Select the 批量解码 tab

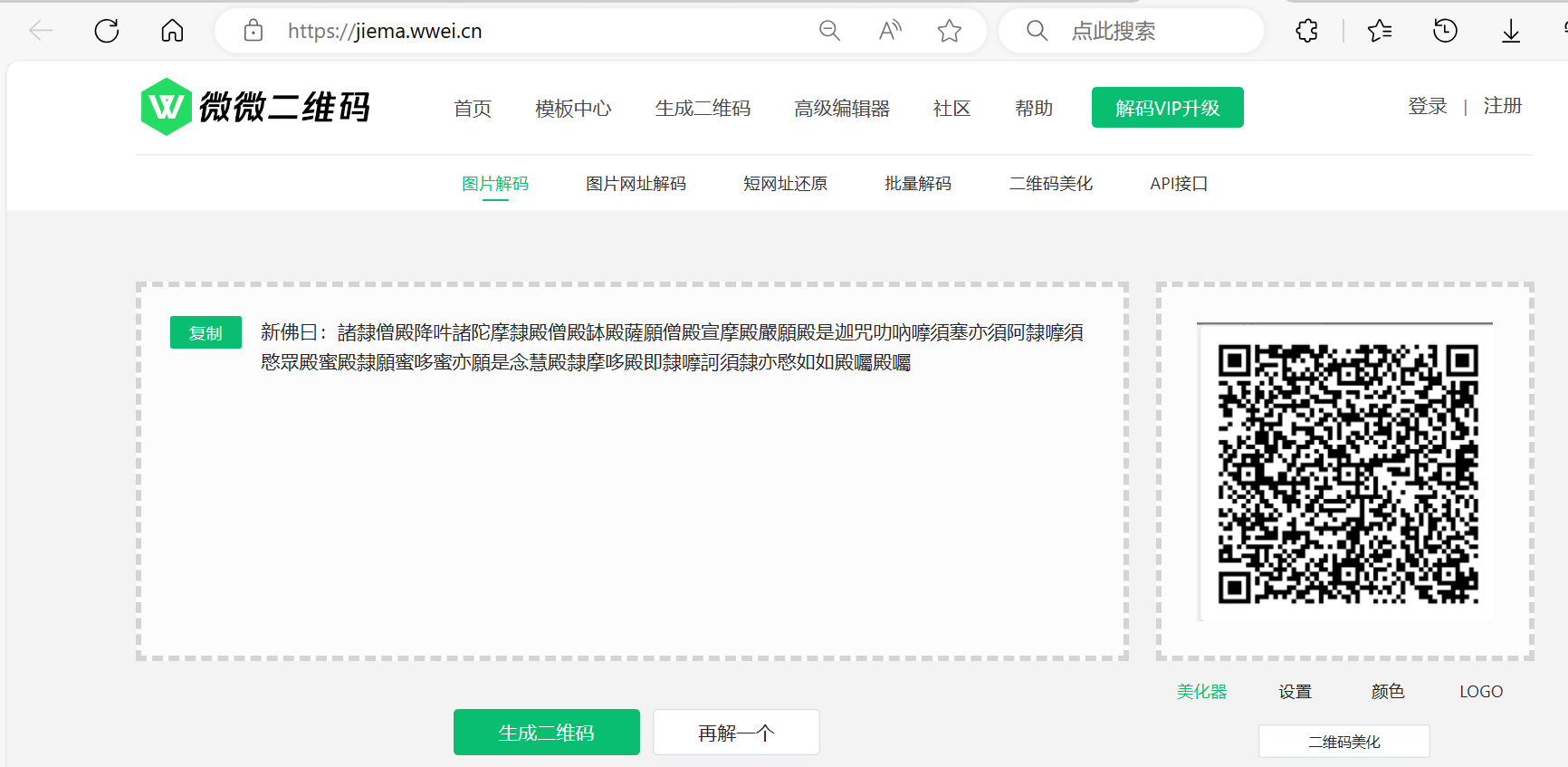[918, 184]
